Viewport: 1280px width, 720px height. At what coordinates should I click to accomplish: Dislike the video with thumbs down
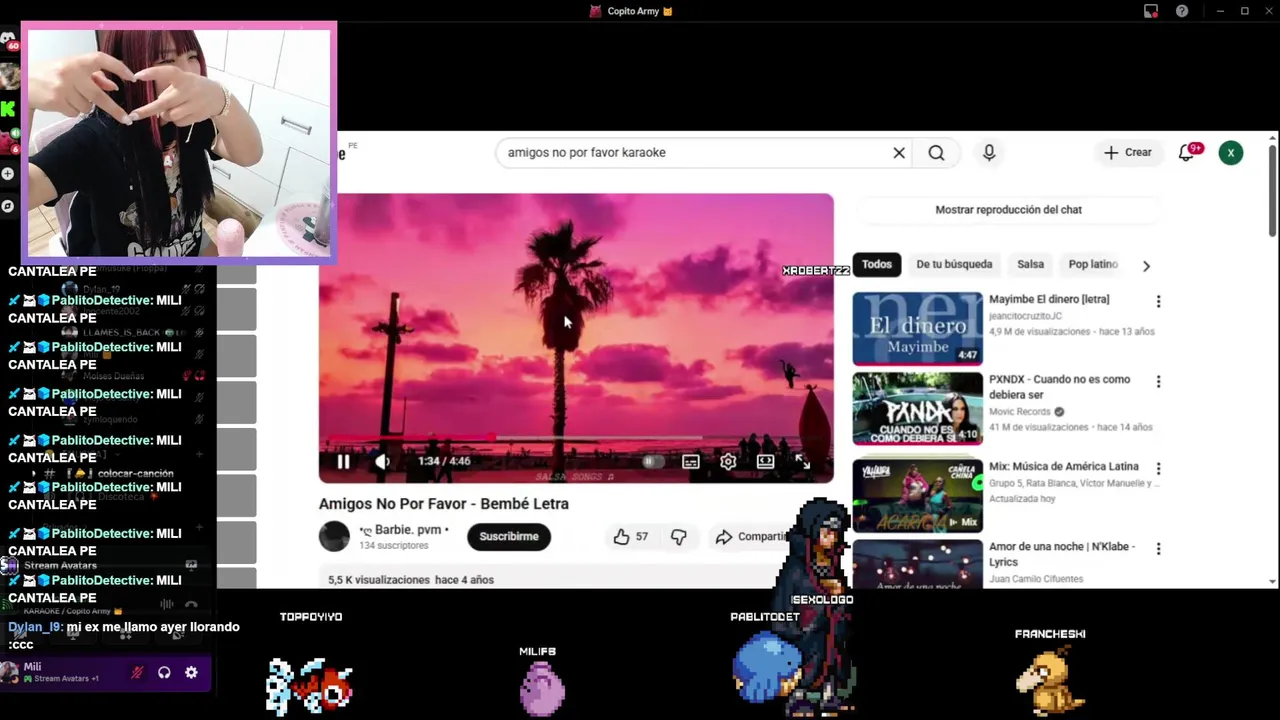click(679, 537)
